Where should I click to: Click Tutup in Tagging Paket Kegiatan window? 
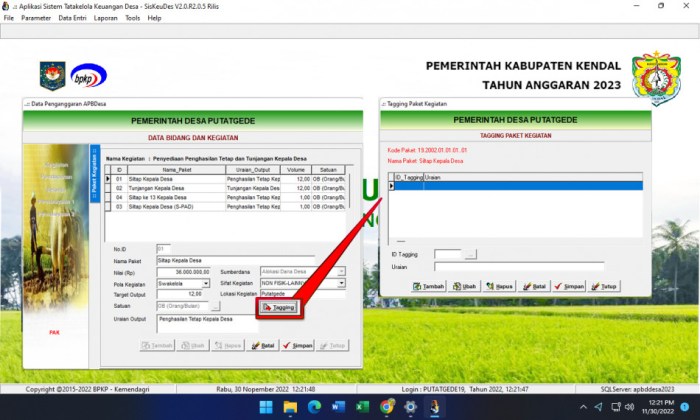click(x=604, y=286)
